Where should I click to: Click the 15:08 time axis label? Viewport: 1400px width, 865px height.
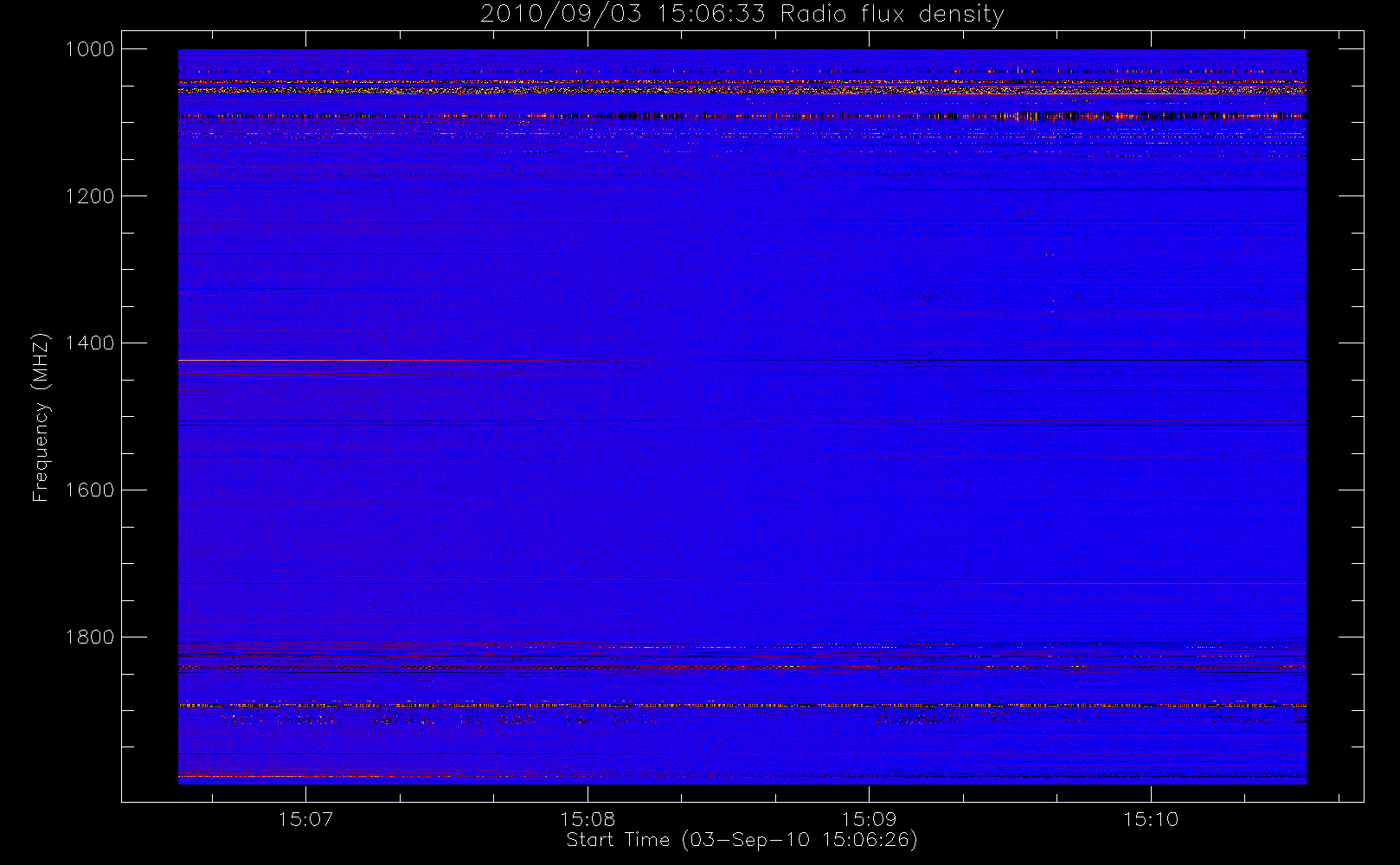[588, 819]
